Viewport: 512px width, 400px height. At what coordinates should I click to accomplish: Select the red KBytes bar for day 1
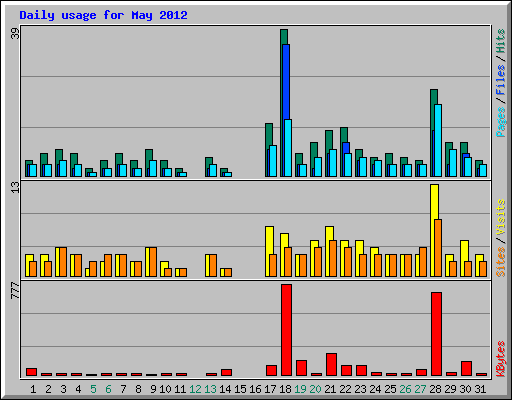[x=31, y=372]
